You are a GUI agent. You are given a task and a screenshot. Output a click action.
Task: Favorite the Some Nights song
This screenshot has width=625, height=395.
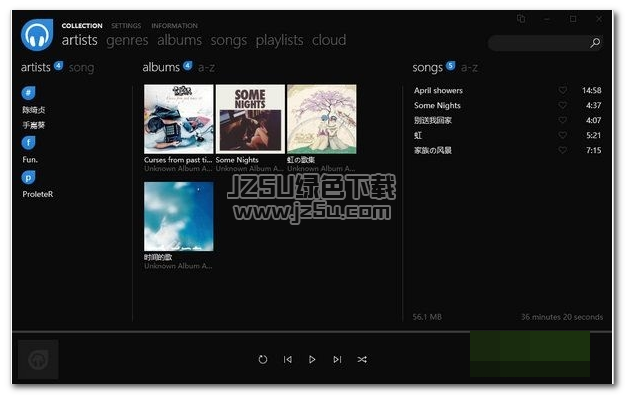pos(562,105)
